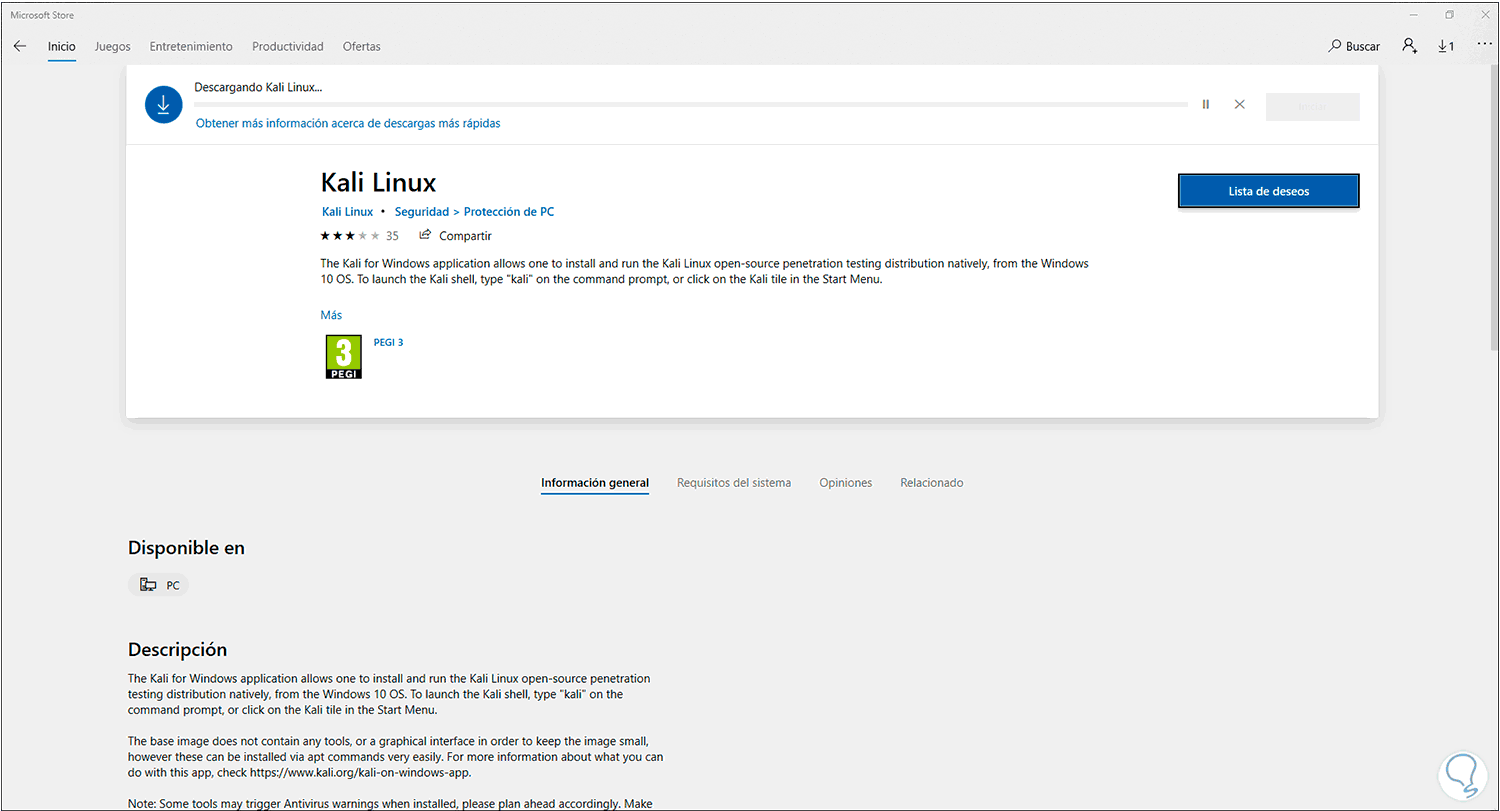The height and width of the screenshot is (811, 1500).
Task: Expand the description with Más
Action: click(x=331, y=315)
